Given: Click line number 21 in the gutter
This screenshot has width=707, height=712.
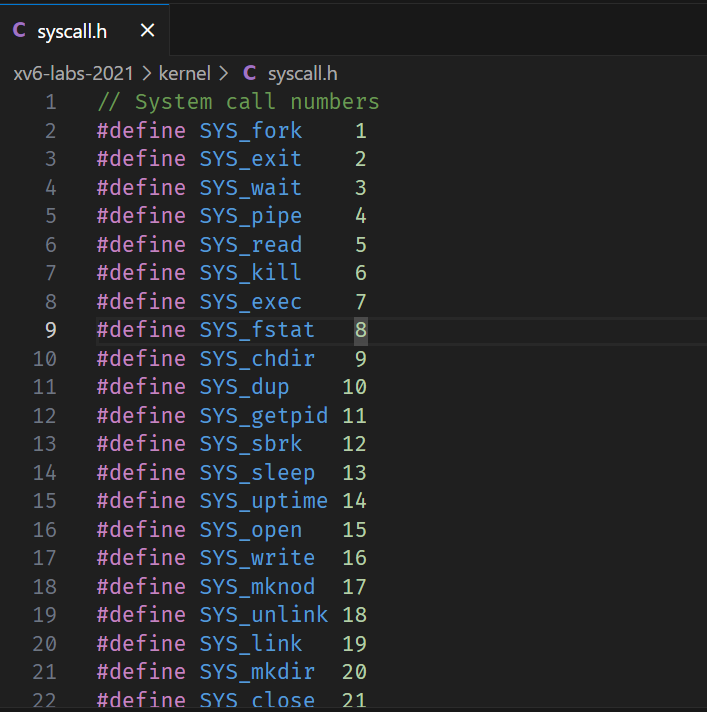Looking at the screenshot, I should pyautogui.click(x=44, y=672).
